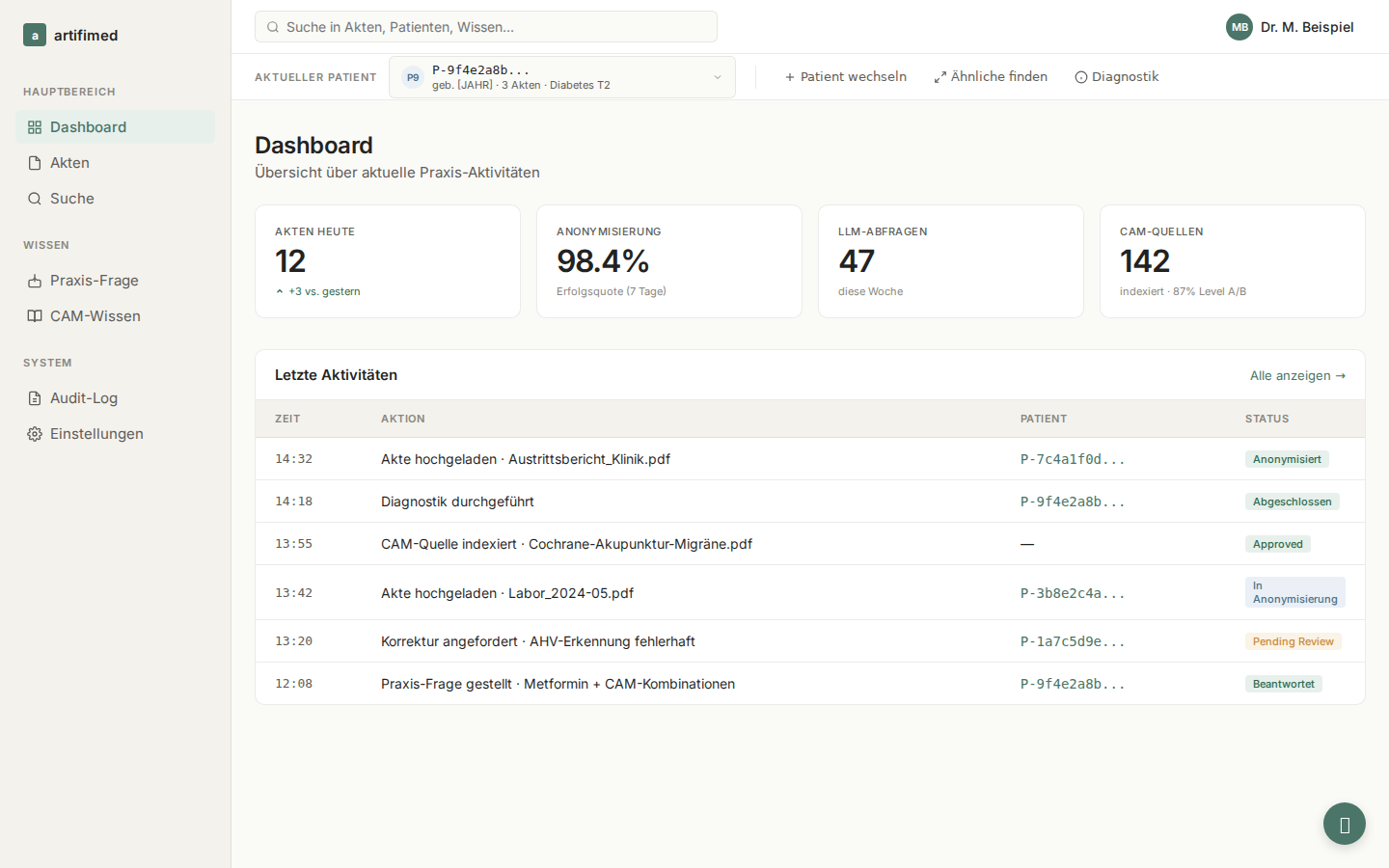Screen dimensions: 1389x868
Task: Select the AHV-Erkennung fehlerhaft activity
Action: [810, 641]
